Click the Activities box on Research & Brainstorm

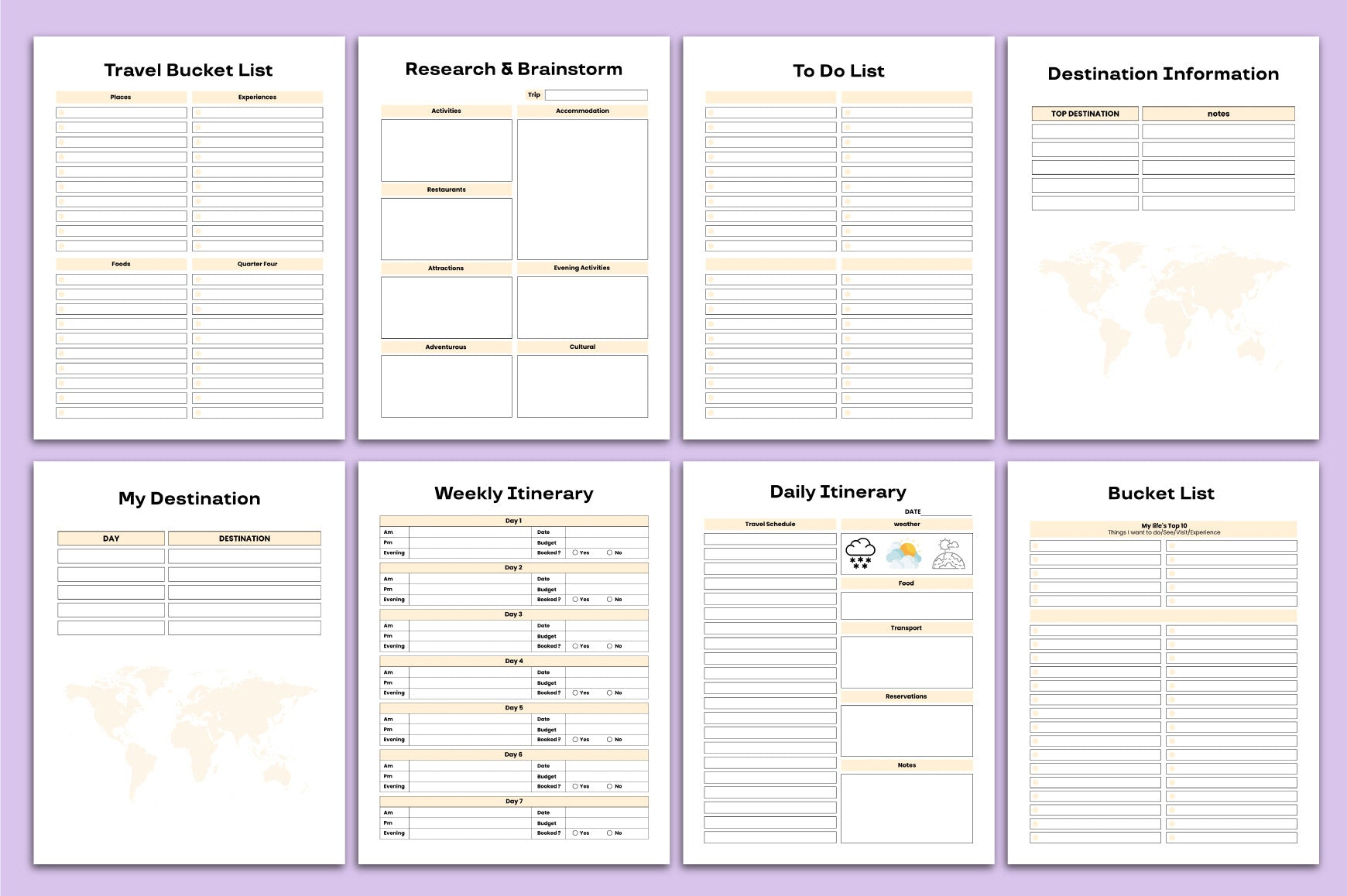446,150
